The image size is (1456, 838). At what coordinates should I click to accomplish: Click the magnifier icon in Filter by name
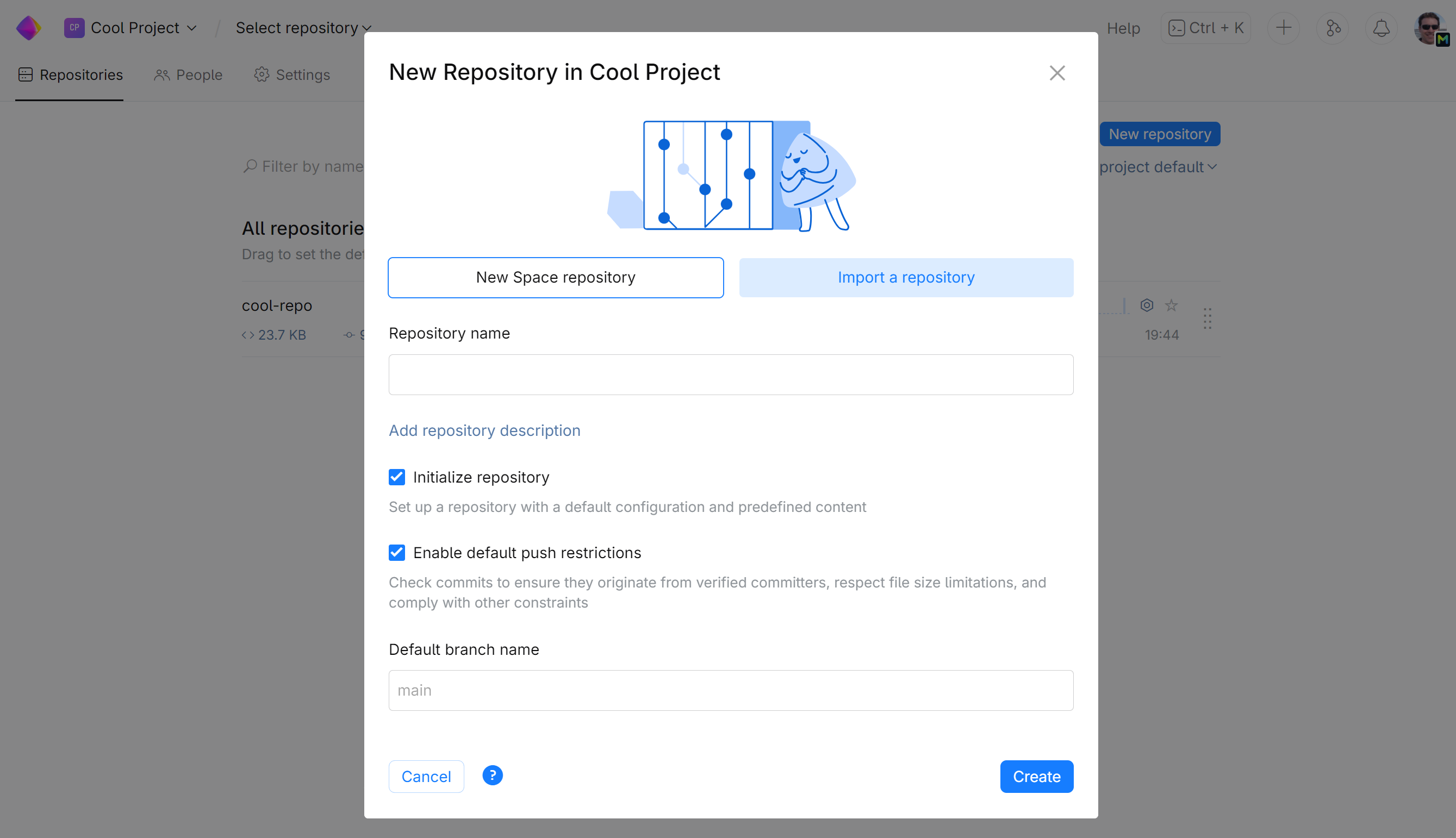click(250, 166)
